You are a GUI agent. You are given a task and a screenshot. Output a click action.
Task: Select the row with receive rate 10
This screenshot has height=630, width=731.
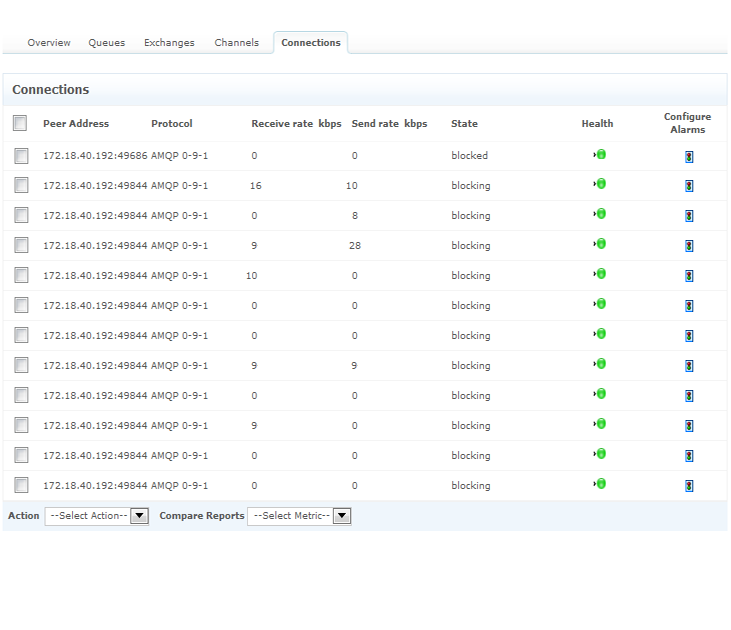[21, 276]
